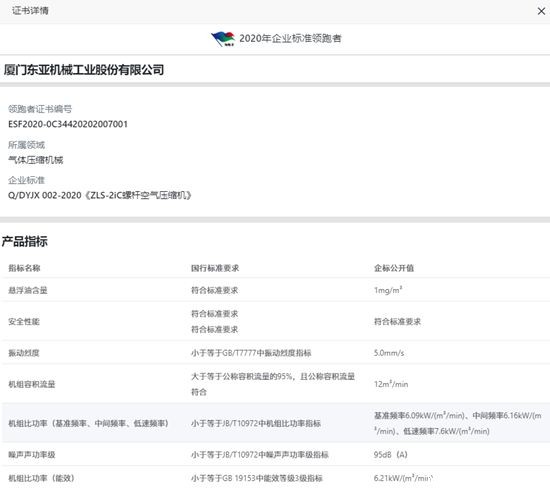Click the JB/T10972中噪声声功率级指标 cell

260,455
